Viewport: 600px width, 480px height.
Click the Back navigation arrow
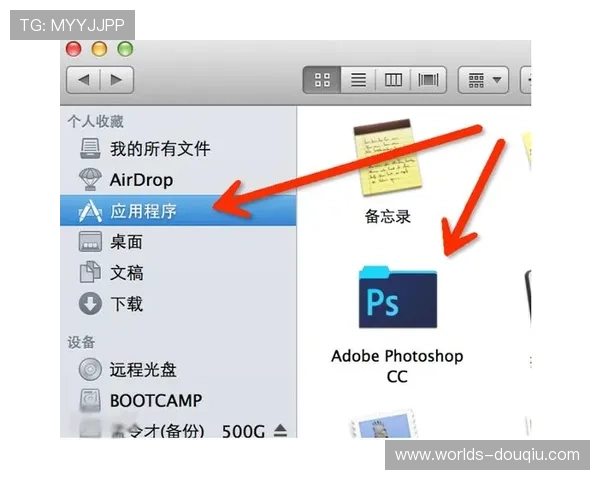(x=84, y=79)
